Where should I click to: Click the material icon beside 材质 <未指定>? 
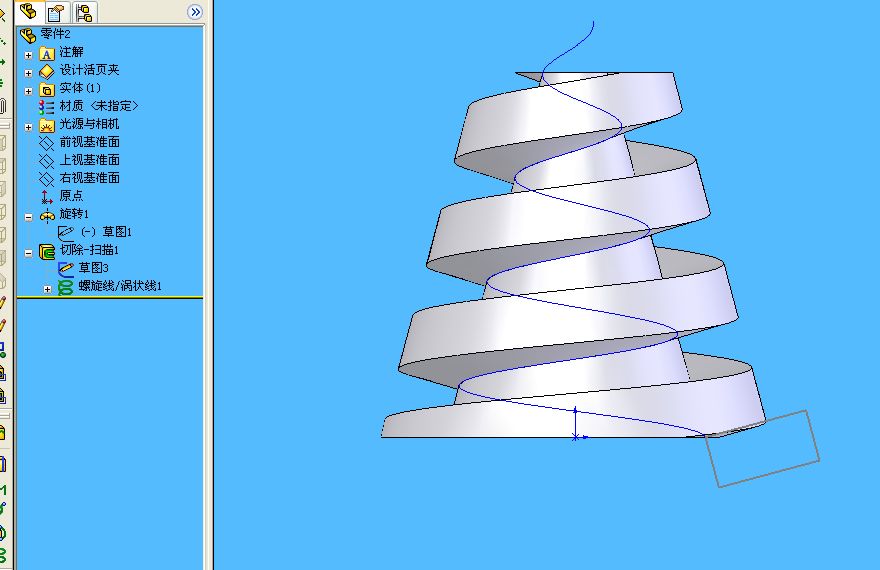coord(47,107)
